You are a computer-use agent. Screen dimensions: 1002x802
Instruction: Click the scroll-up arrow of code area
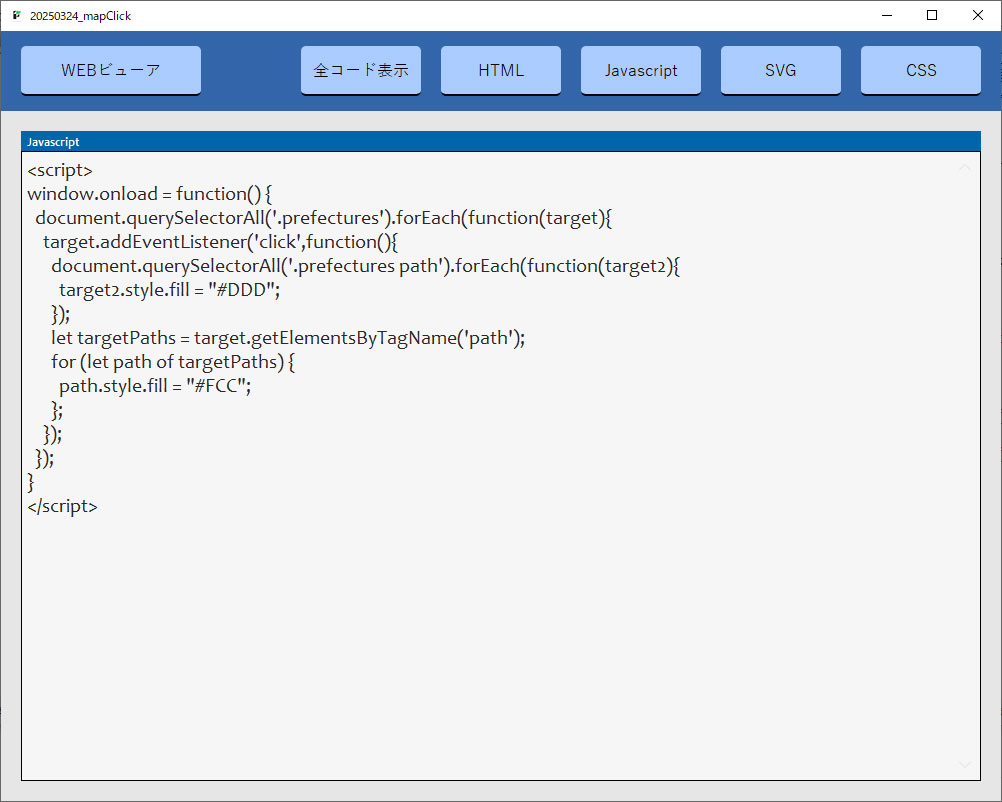click(x=964, y=168)
